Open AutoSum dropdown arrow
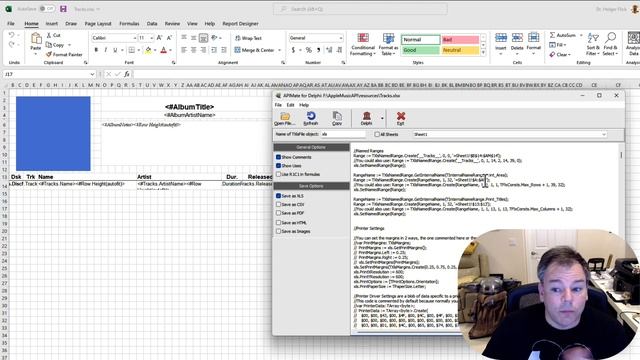 581,36
